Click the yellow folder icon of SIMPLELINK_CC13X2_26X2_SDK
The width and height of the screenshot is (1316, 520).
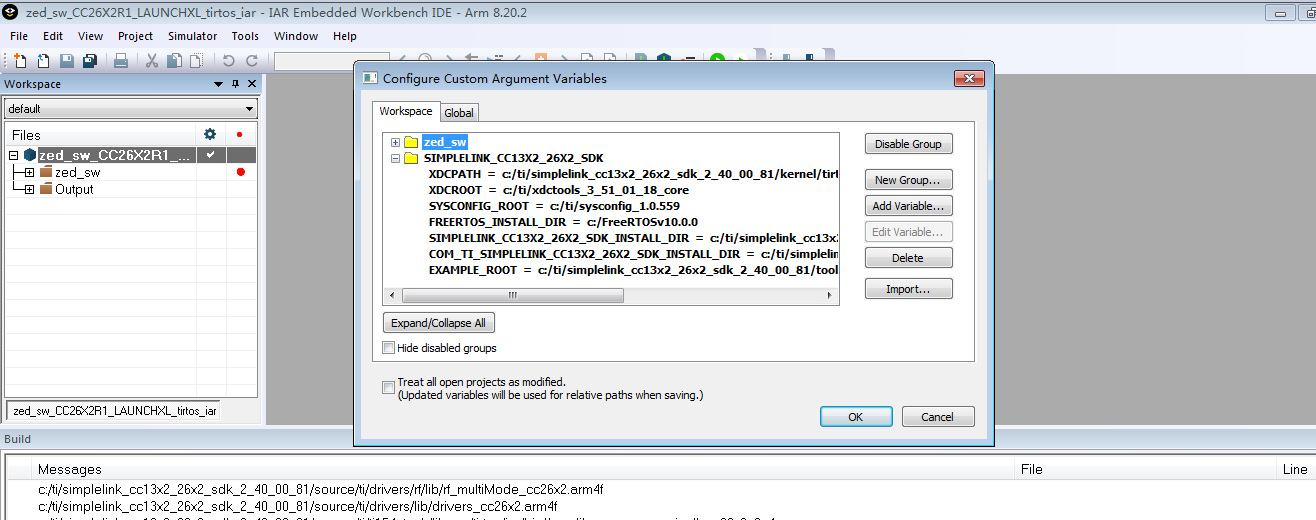[411, 158]
